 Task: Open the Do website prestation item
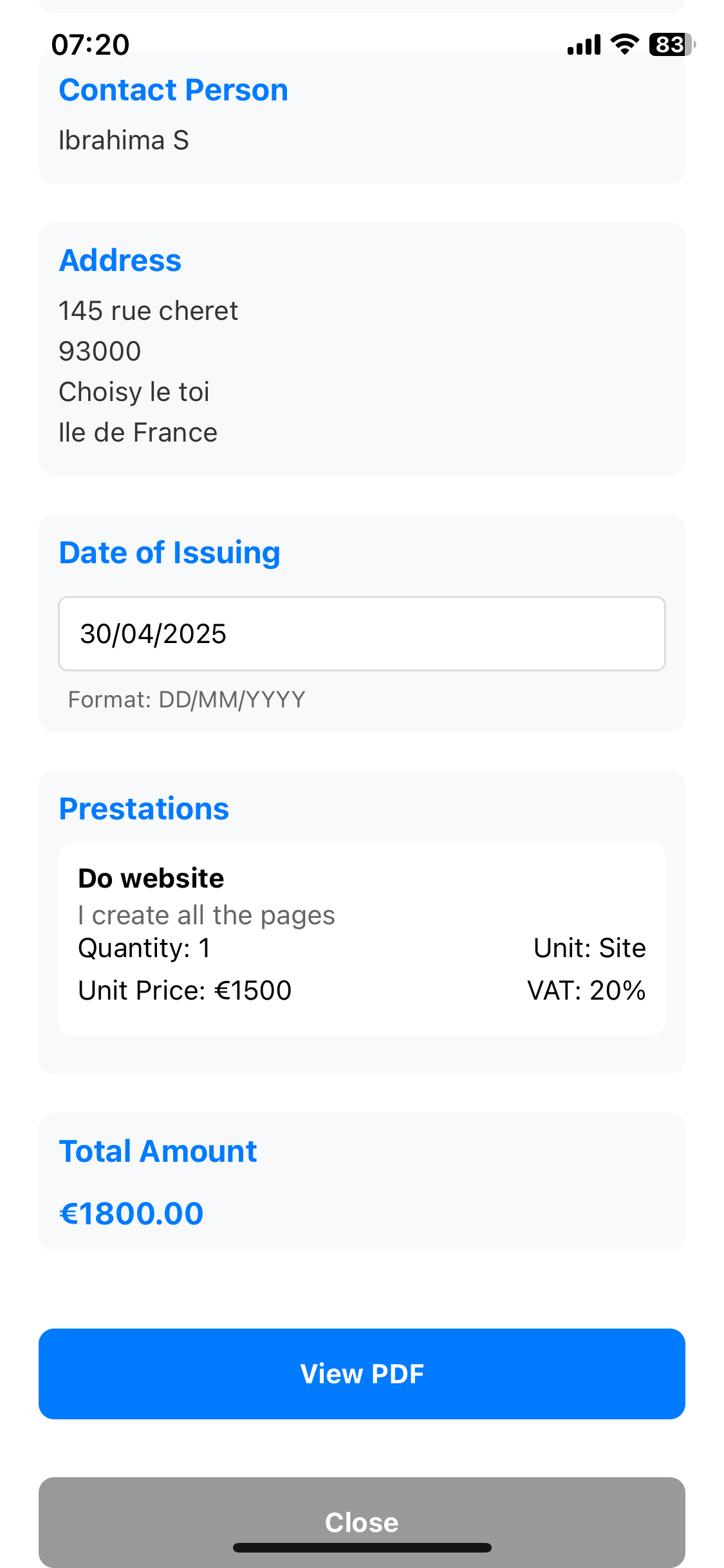point(362,939)
